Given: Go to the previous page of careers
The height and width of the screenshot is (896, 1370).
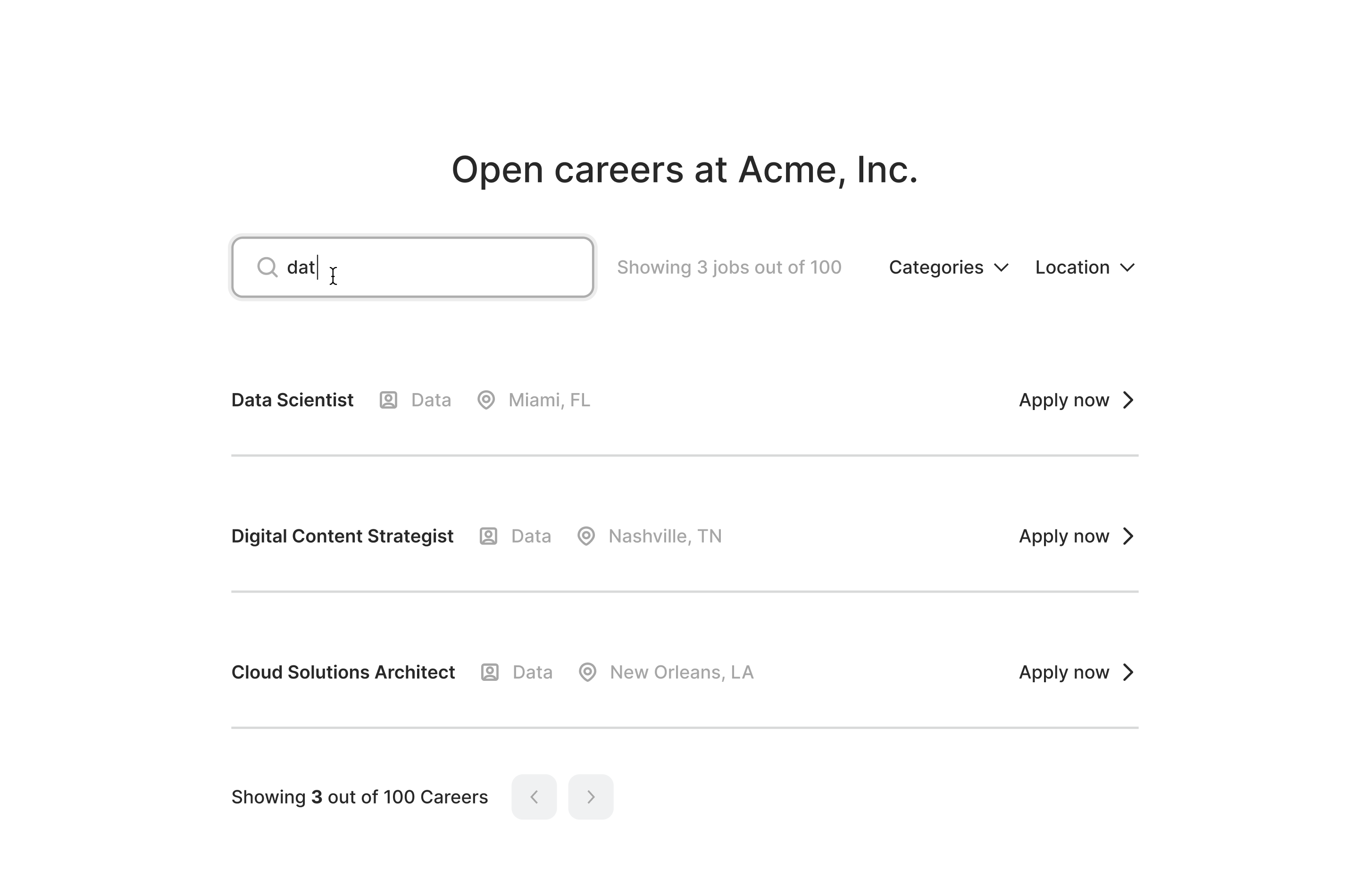Looking at the screenshot, I should [534, 797].
